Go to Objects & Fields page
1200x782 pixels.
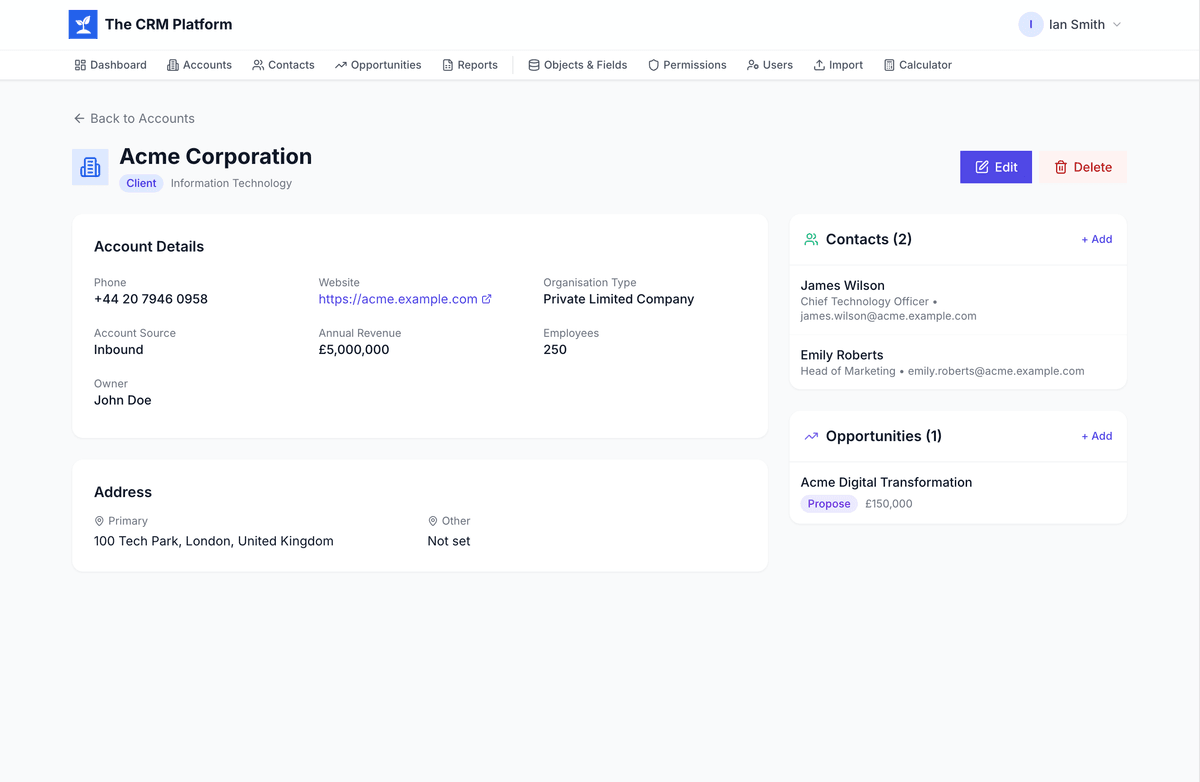[x=577, y=65]
